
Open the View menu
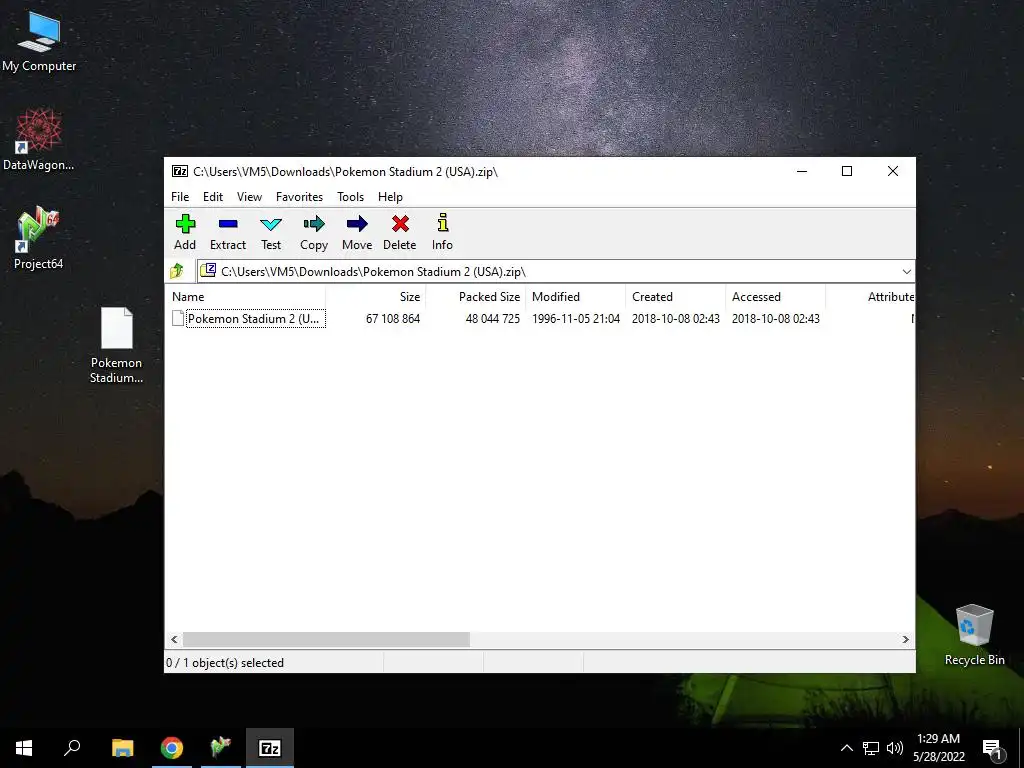[x=249, y=197]
